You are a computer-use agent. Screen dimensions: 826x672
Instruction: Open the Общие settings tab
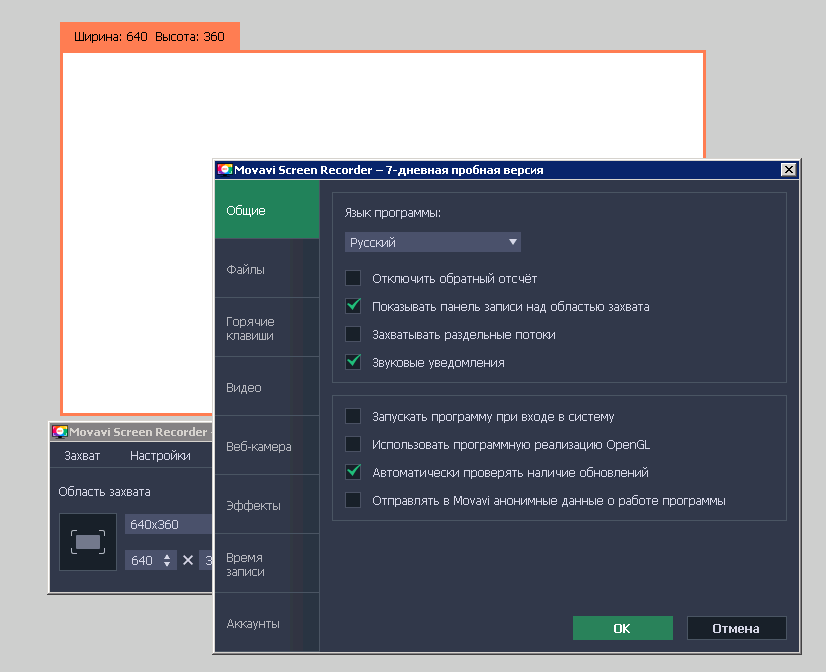click(x=267, y=210)
